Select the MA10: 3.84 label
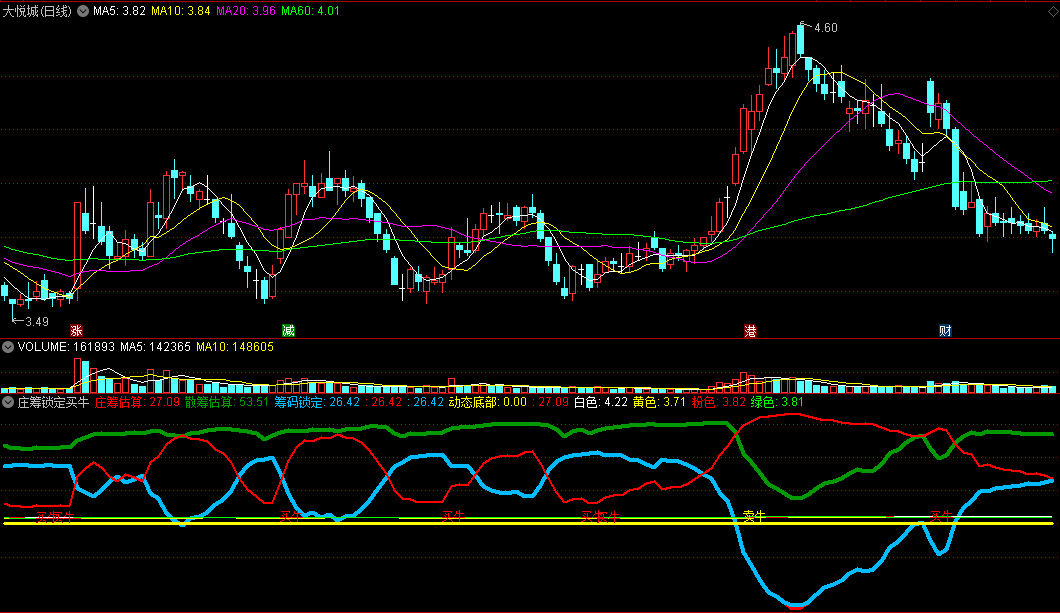The width and height of the screenshot is (1060, 613). click(x=180, y=11)
